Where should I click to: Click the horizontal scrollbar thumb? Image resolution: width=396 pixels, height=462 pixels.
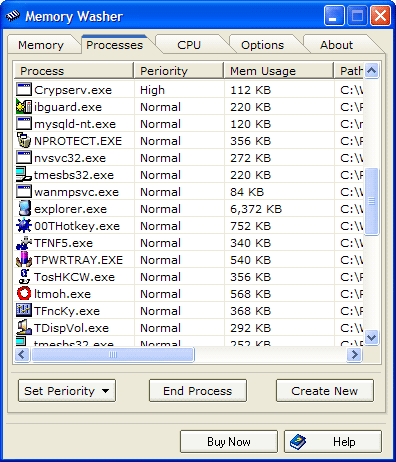pyautogui.click(x=113, y=354)
